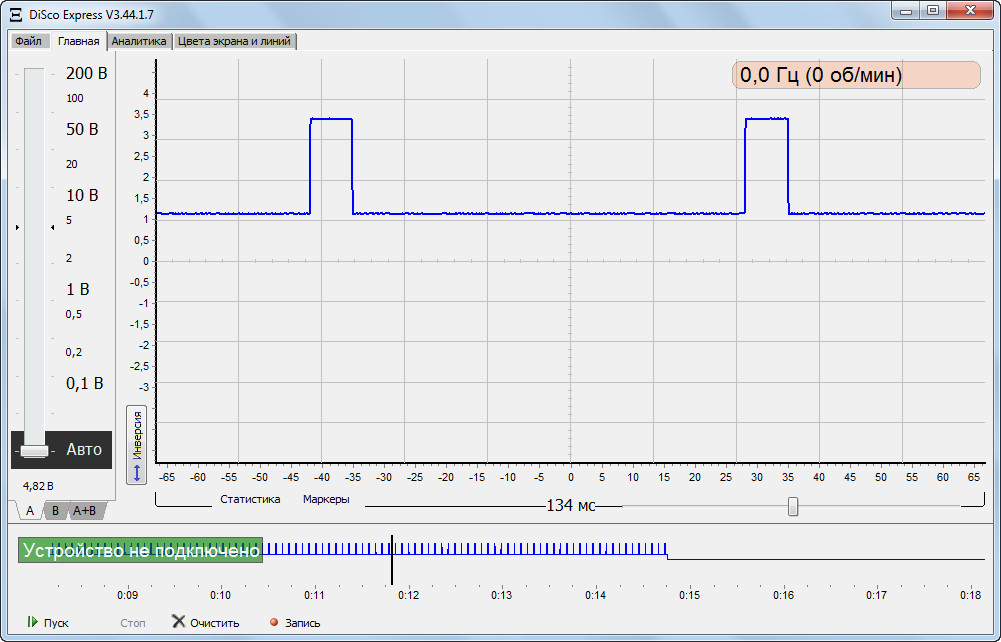Set the voltage range to 0,1 В
1001x642 pixels.
click(x=84, y=383)
